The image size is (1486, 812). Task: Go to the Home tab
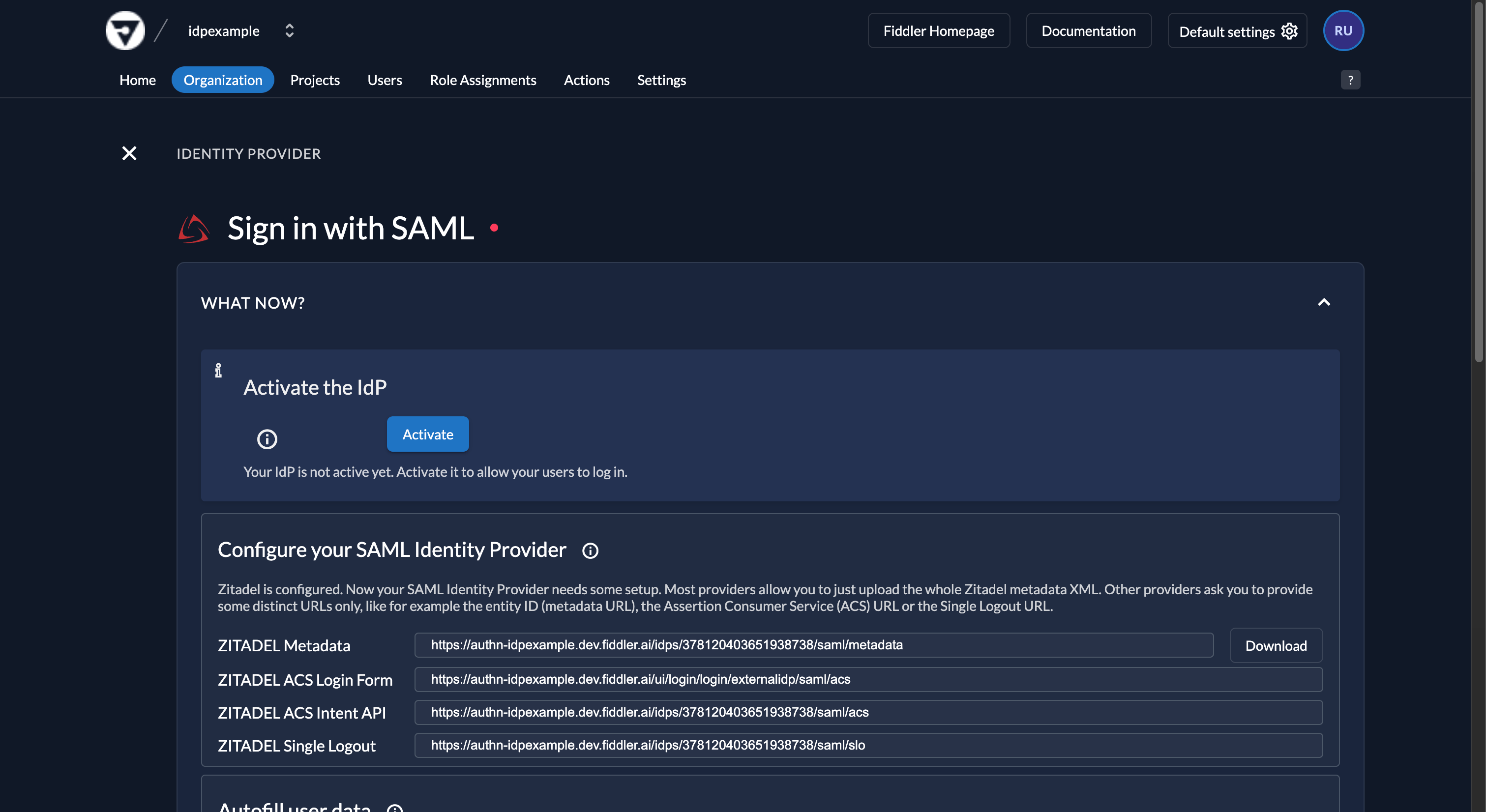point(137,80)
